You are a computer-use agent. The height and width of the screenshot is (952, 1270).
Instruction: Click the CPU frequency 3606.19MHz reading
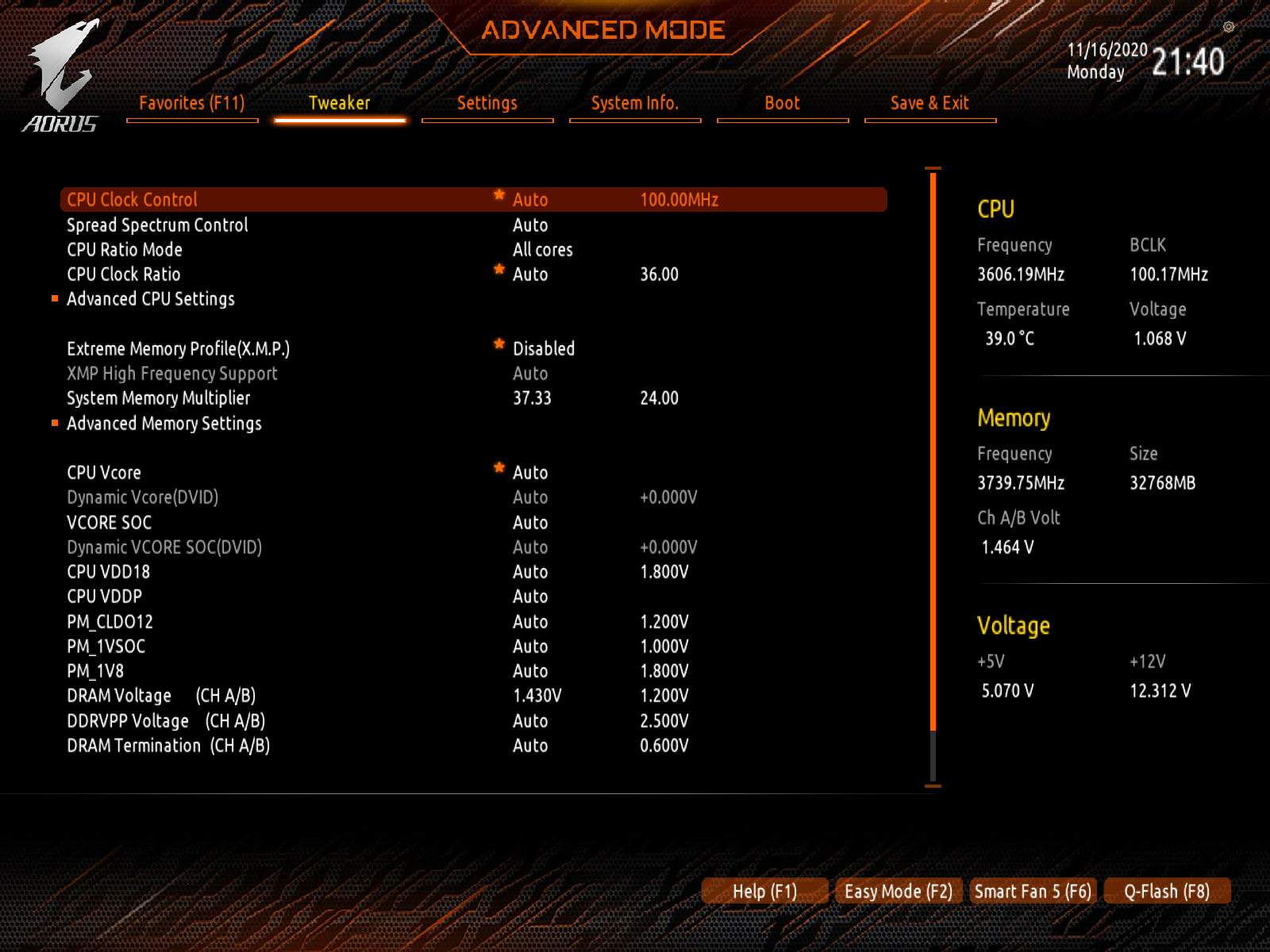[x=1021, y=274]
